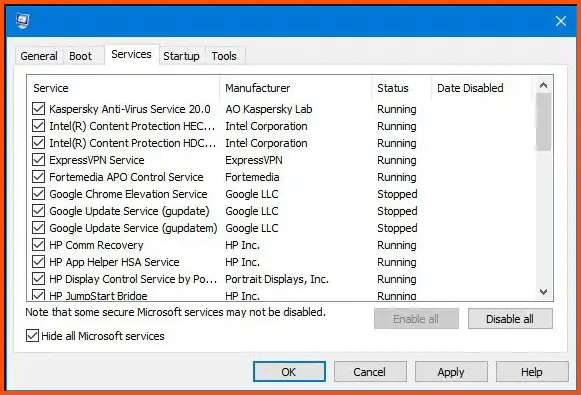Toggle Google Update Service (gupdatem) checkbox
Screen dimensions: 581x395
pos(39,228)
